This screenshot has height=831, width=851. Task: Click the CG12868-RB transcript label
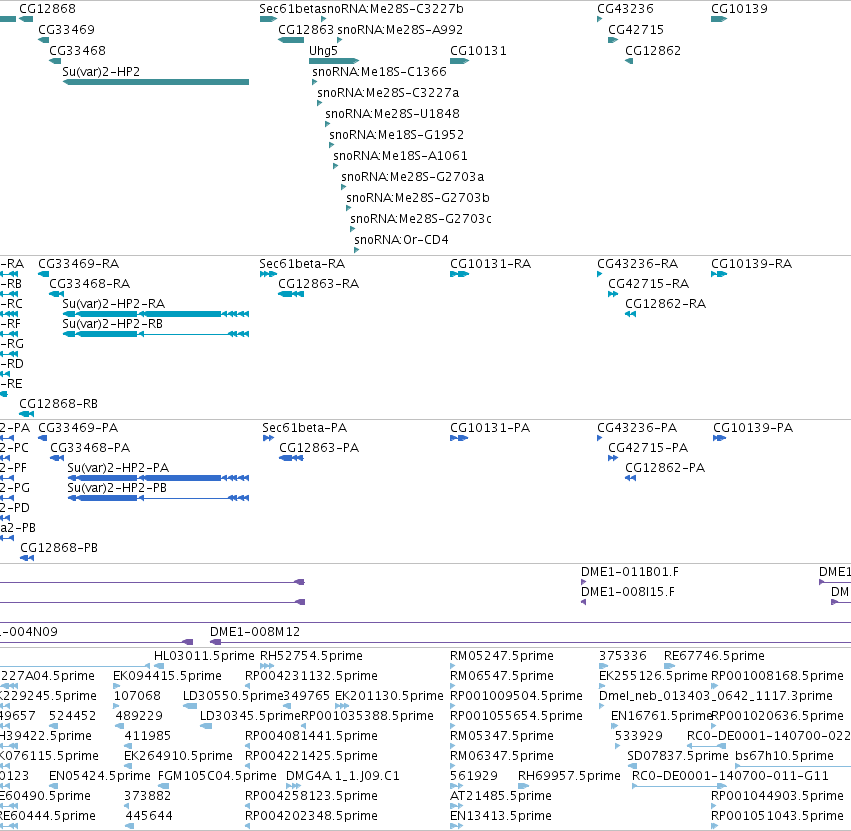point(59,404)
